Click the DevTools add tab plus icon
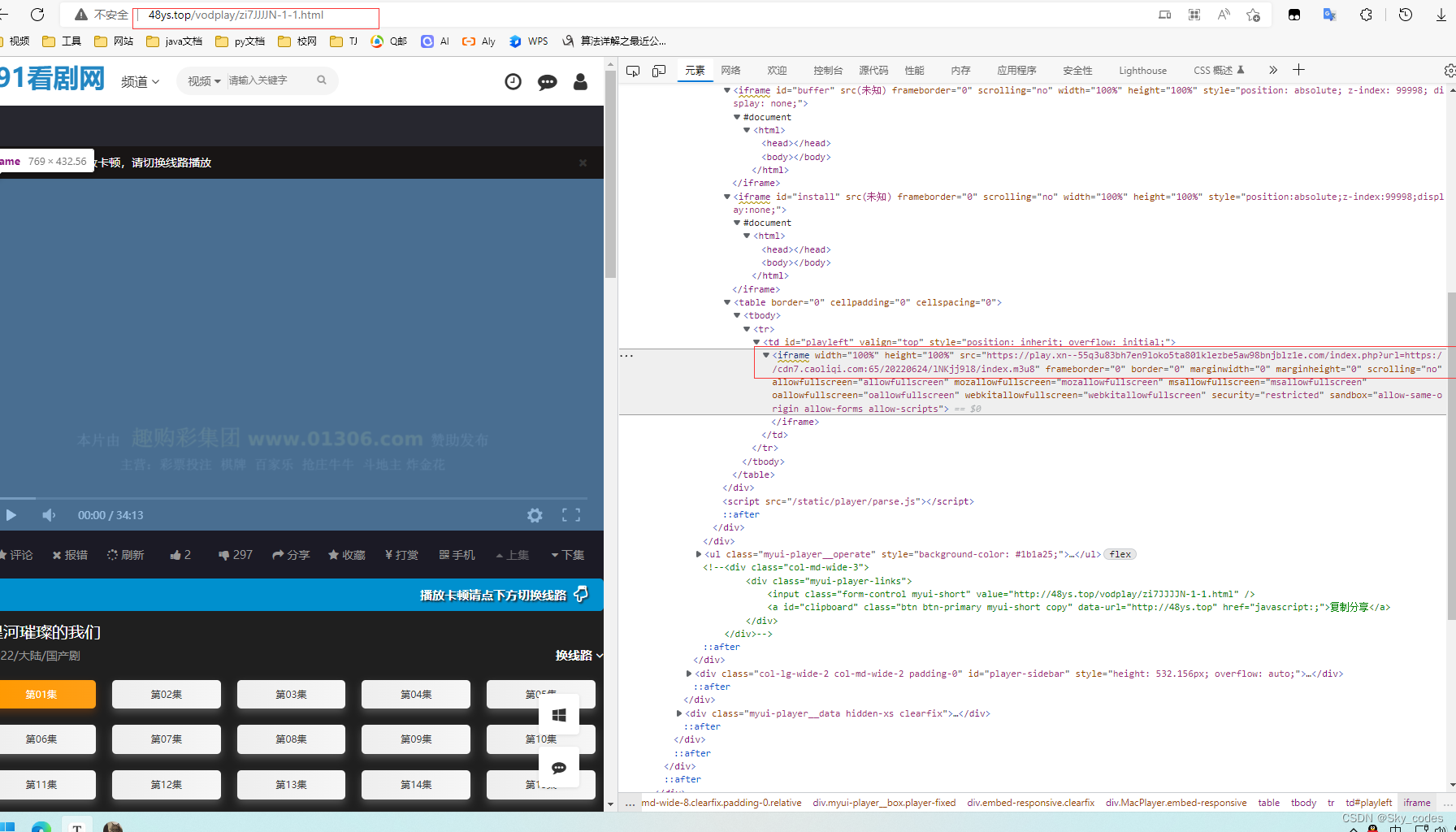Screen dimensions: 1456x832 [1298, 70]
